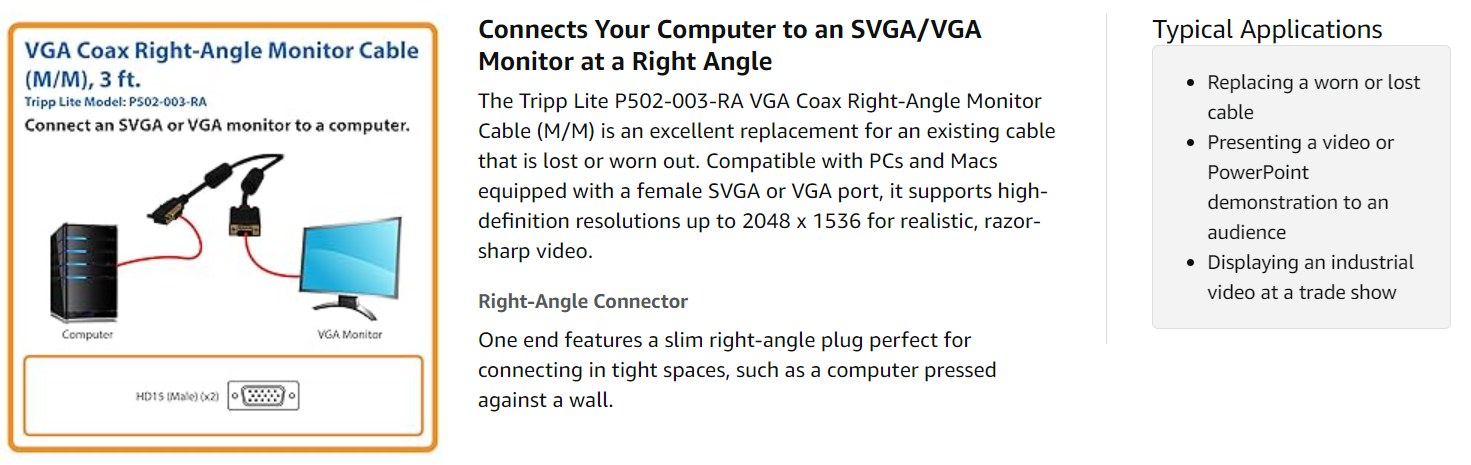
Task: Select the "Displaying an industrial video" bullet
Action: (1310, 277)
